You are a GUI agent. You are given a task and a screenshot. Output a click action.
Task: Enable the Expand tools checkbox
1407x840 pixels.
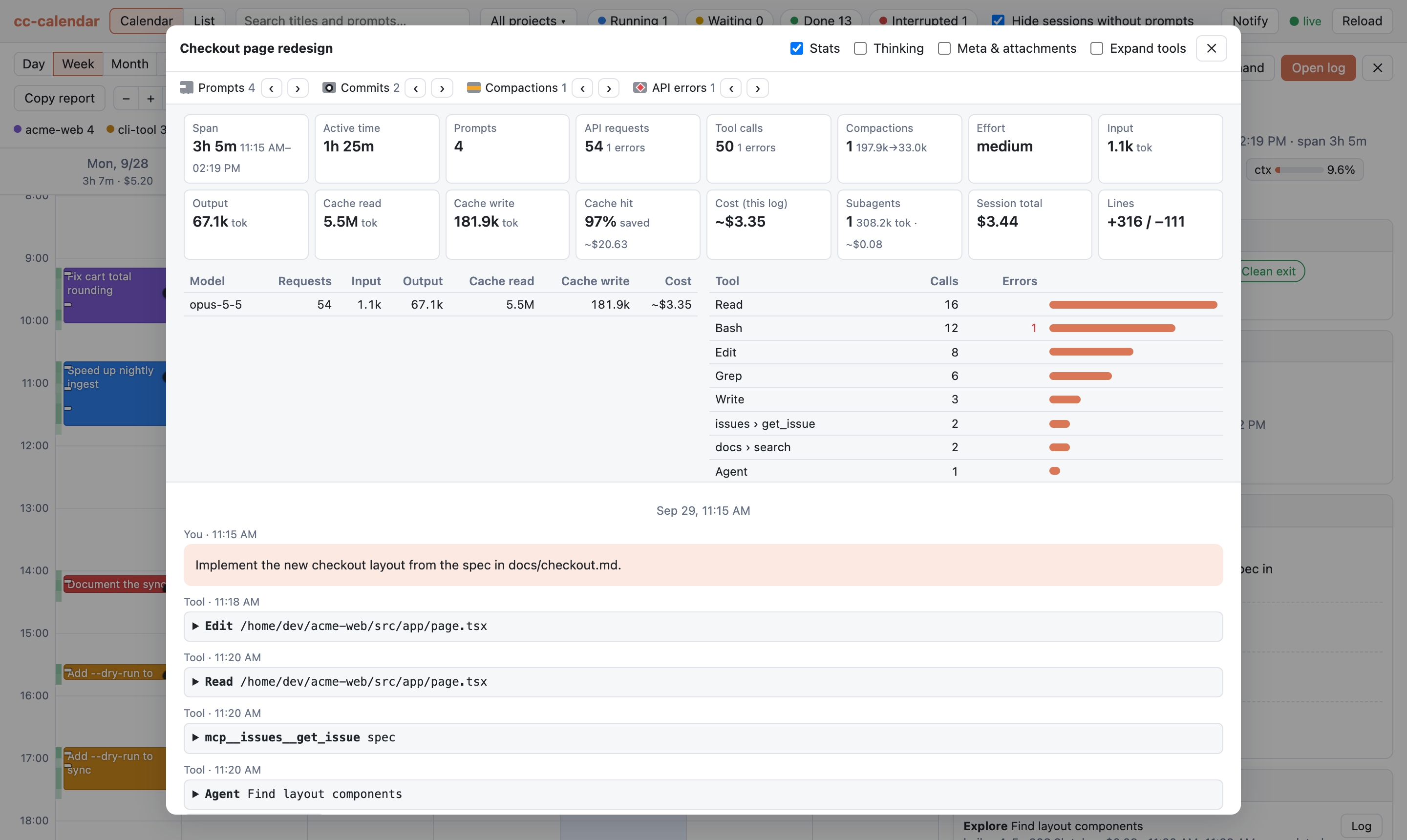(x=1097, y=48)
